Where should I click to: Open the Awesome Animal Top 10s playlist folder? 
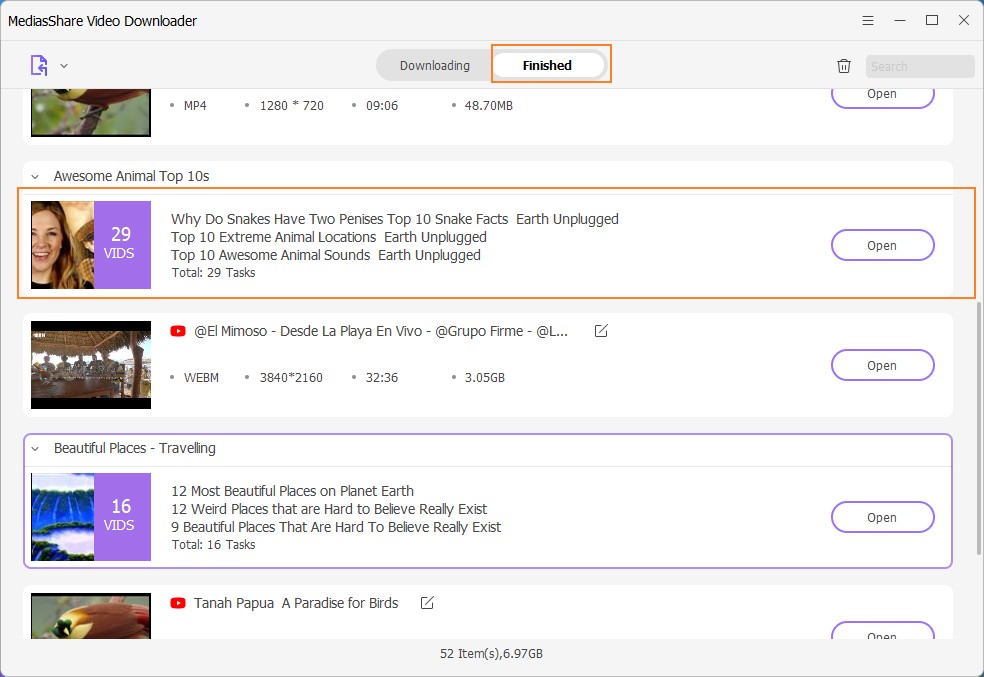[x=882, y=245]
